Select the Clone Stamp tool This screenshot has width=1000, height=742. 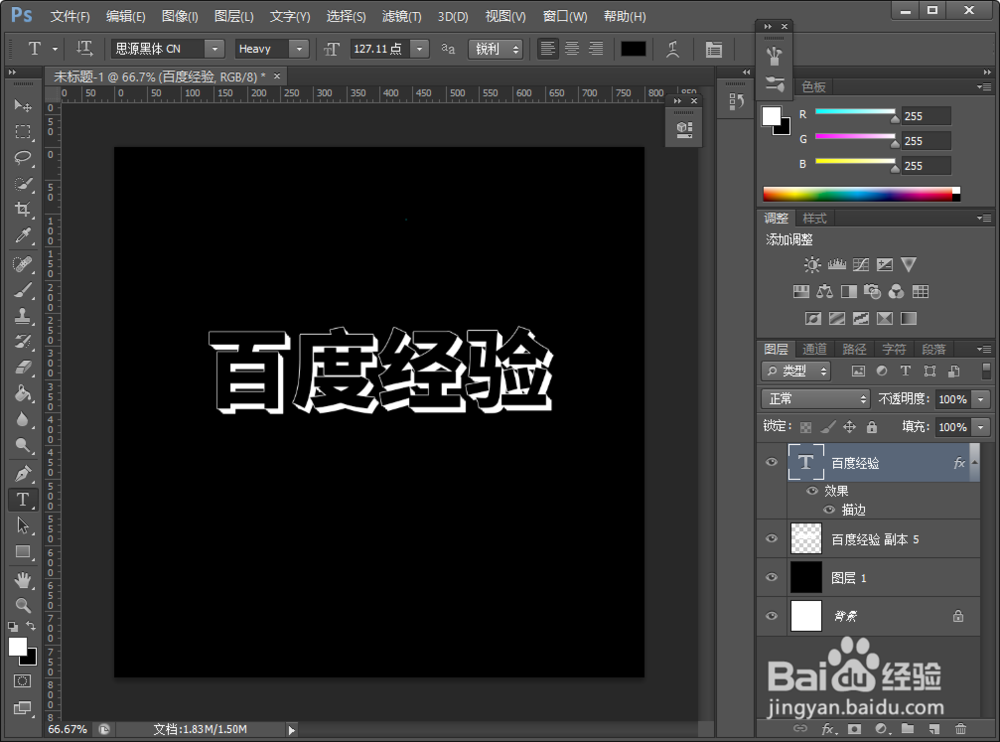click(23, 316)
